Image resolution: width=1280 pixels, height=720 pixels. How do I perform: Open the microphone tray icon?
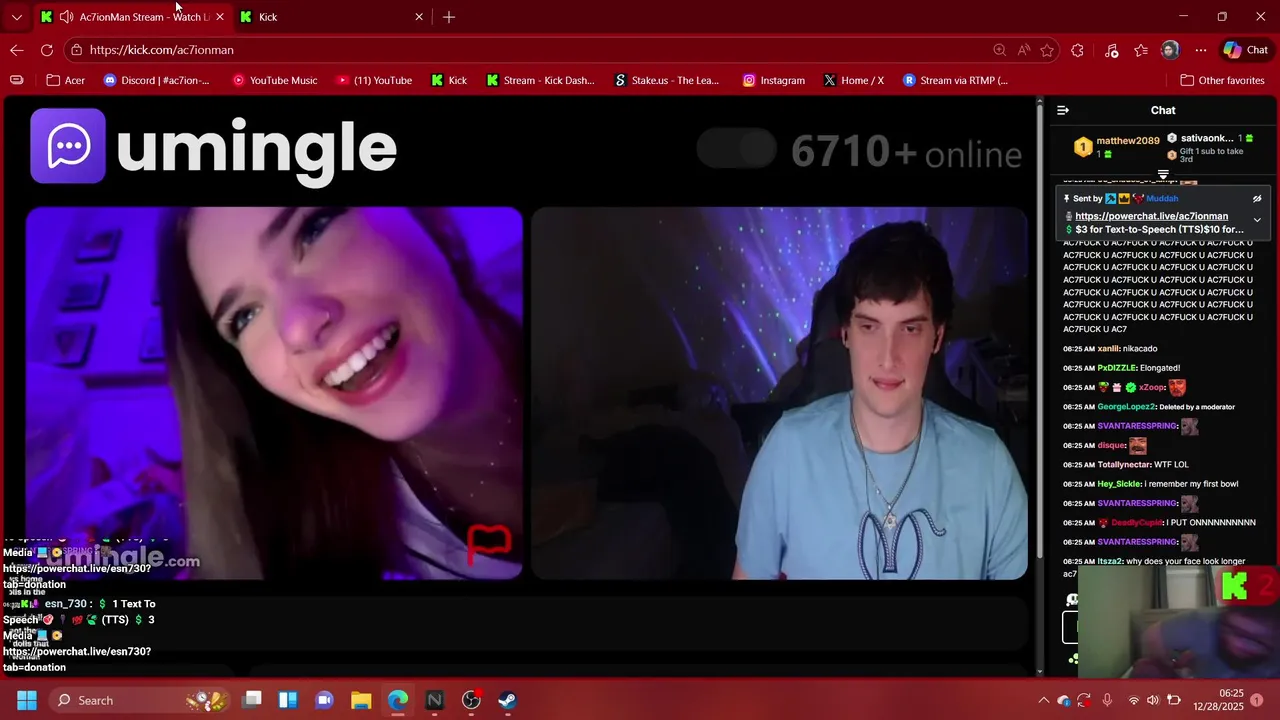[1107, 700]
